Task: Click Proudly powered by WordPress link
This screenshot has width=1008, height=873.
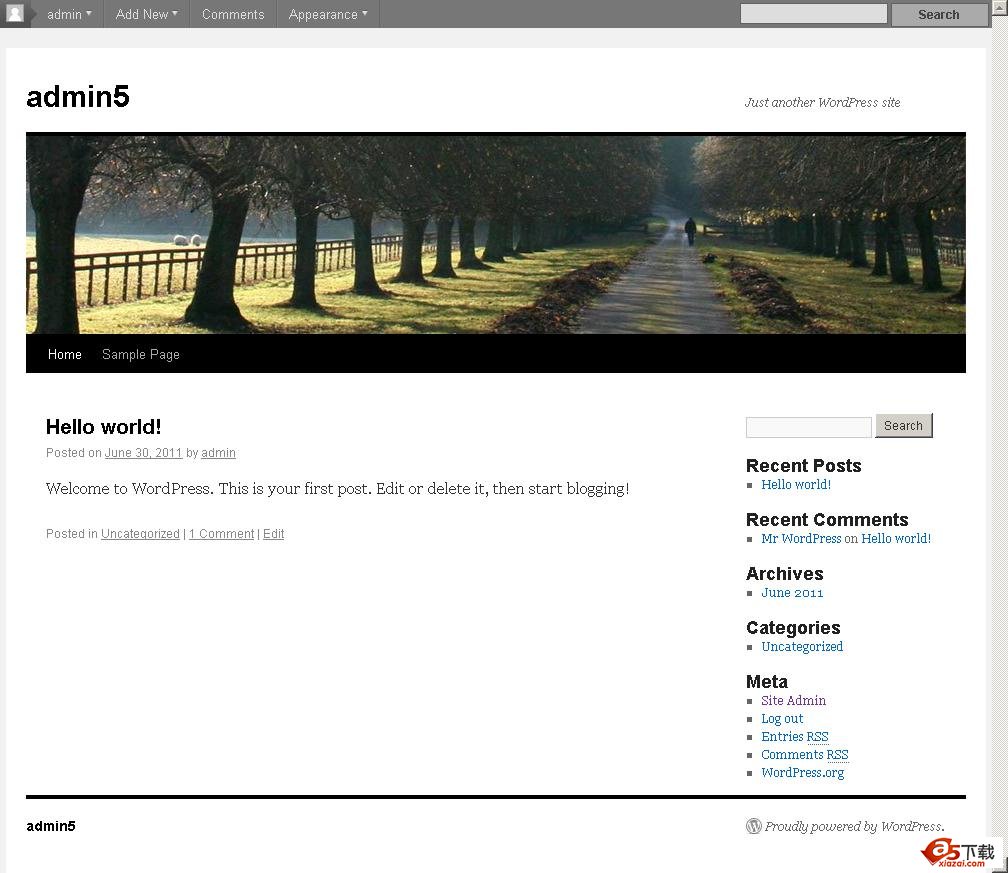Action: [x=854, y=826]
